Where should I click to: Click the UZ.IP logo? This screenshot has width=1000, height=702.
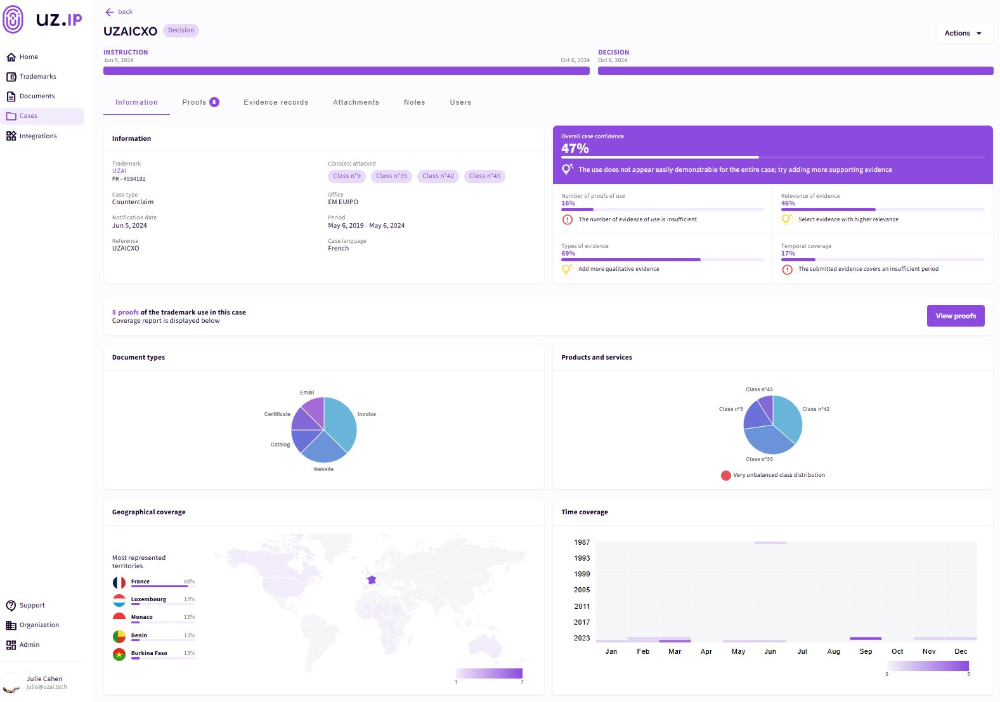[42, 19]
